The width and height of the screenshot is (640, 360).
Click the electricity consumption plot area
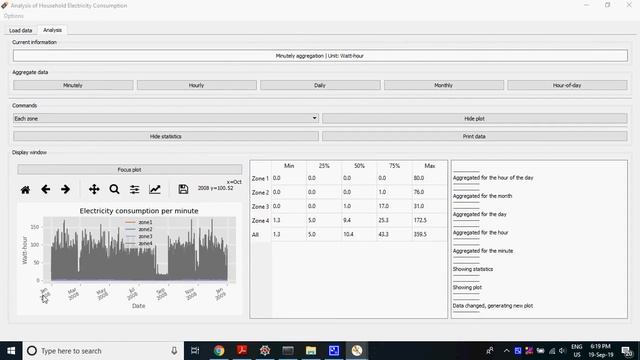point(140,250)
